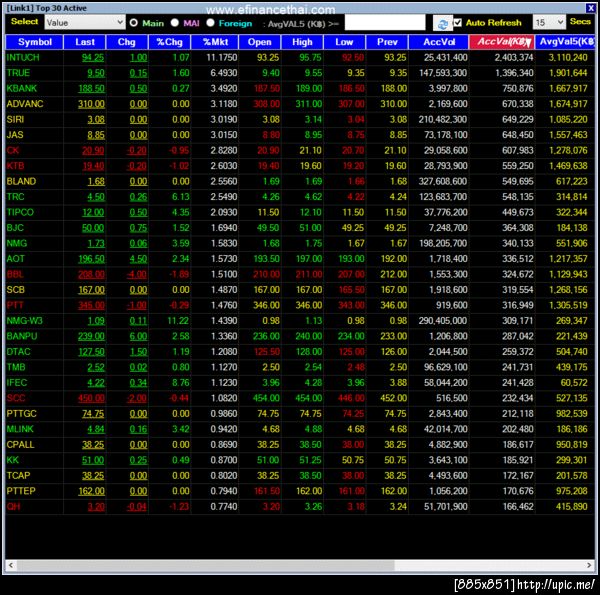Select the JAS symbol

(15, 135)
